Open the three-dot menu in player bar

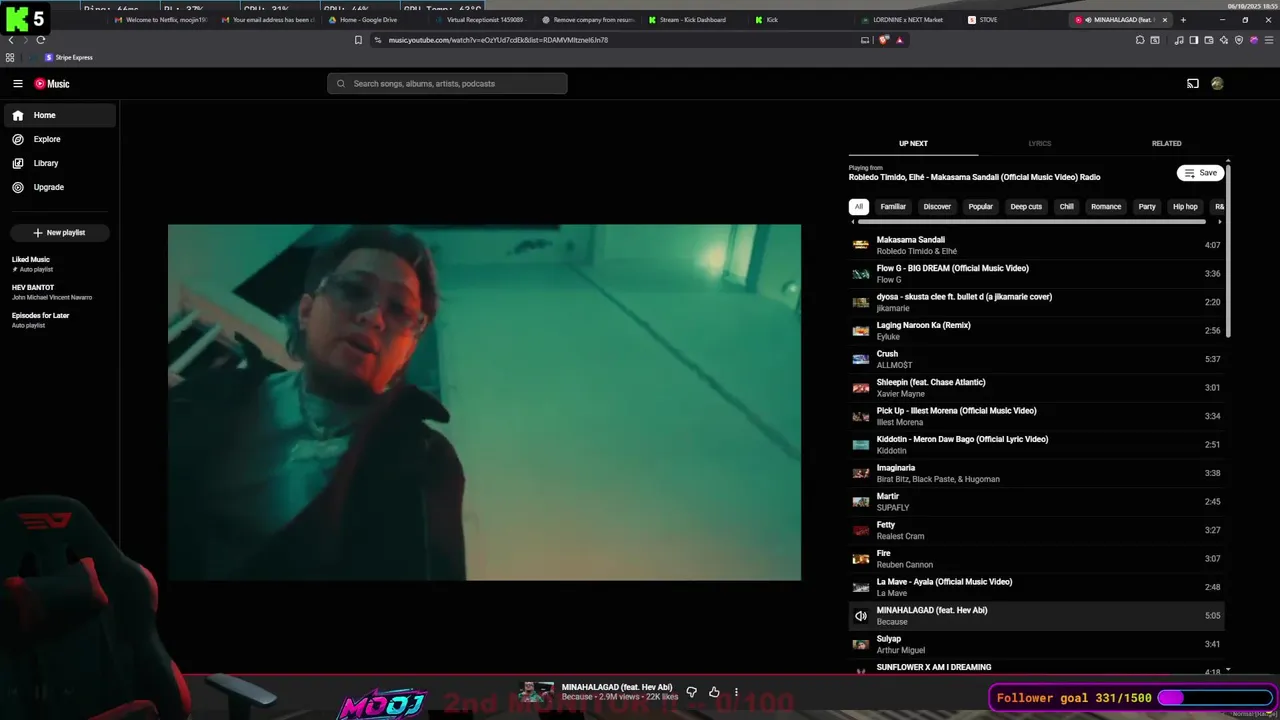coord(736,692)
